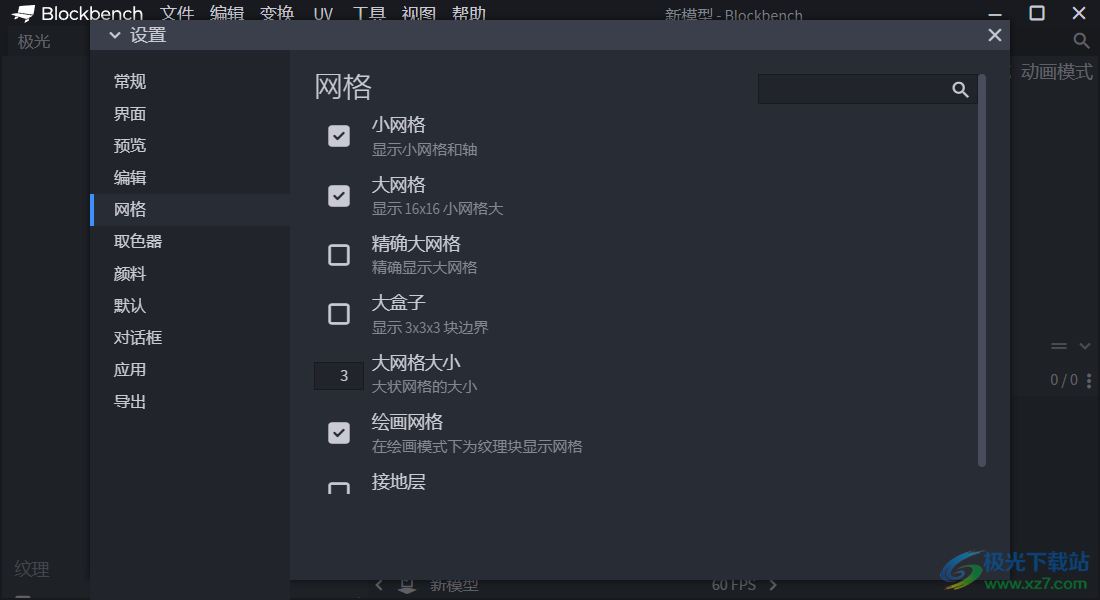The height and width of the screenshot is (600, 1100).
Task: Enable the 精确大网格 checkbox
Action: pyautogui.click(x=339, y=255)
